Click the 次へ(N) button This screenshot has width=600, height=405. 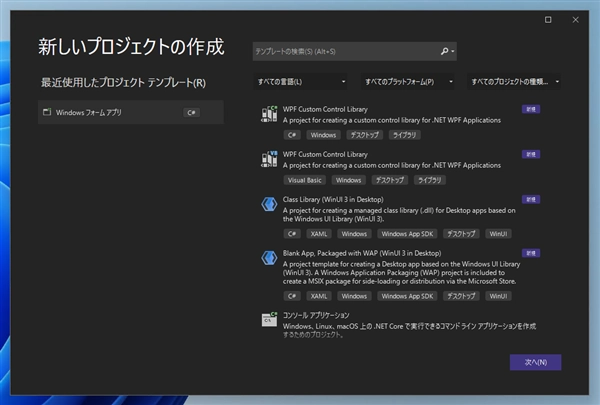pyautogui.click(x=535, y=362)
